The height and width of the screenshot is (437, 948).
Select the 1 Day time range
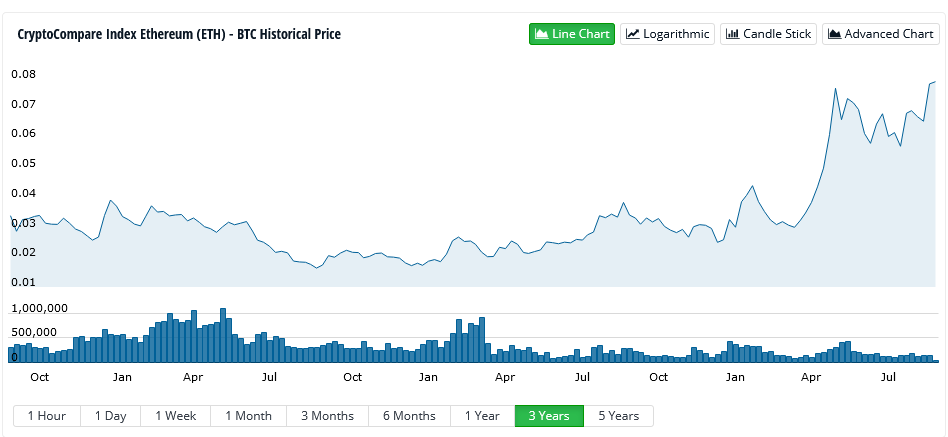[x=111, y=416]
